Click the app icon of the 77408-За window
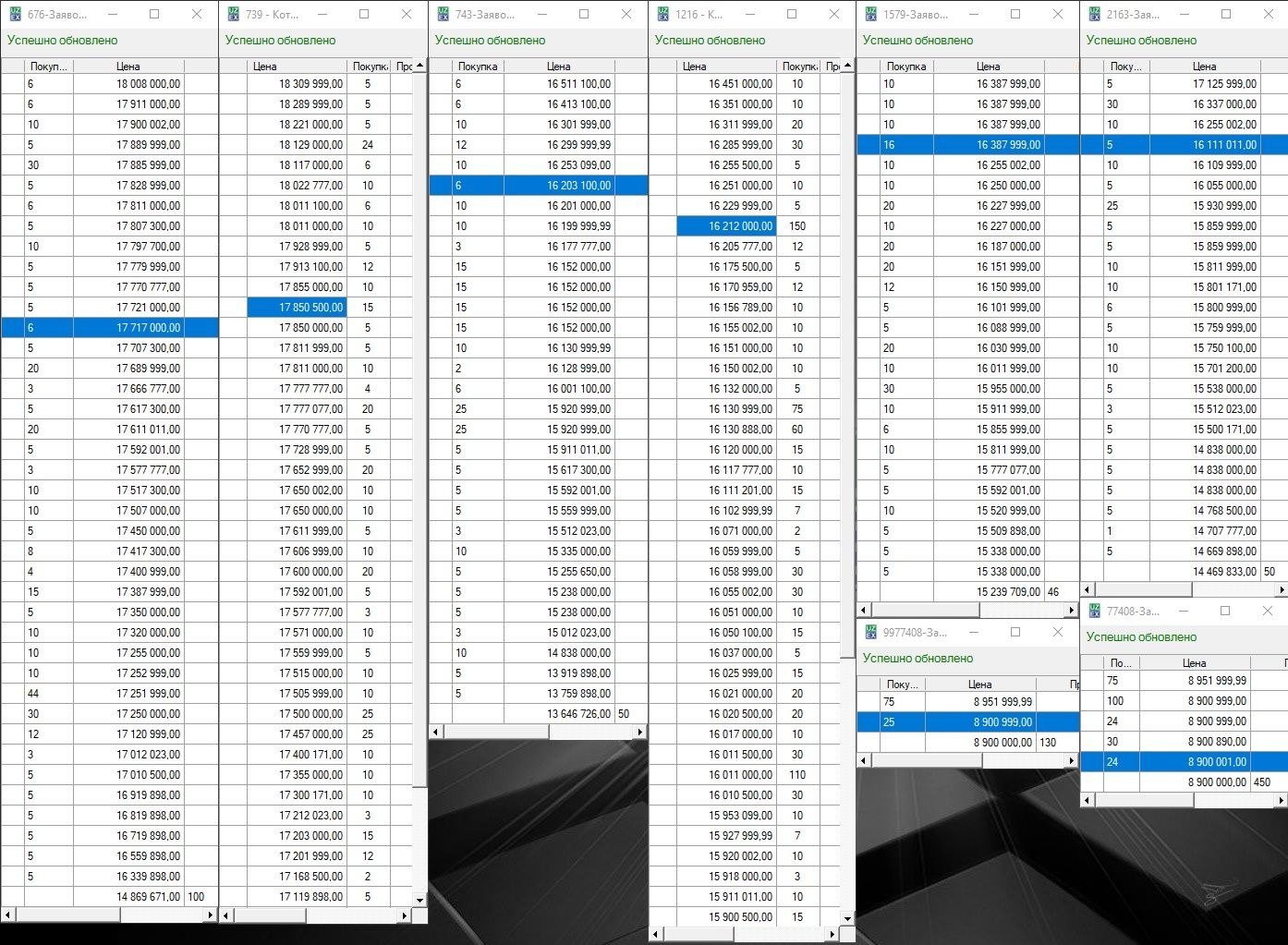The image size is (1288, 945). point(1094,612)
